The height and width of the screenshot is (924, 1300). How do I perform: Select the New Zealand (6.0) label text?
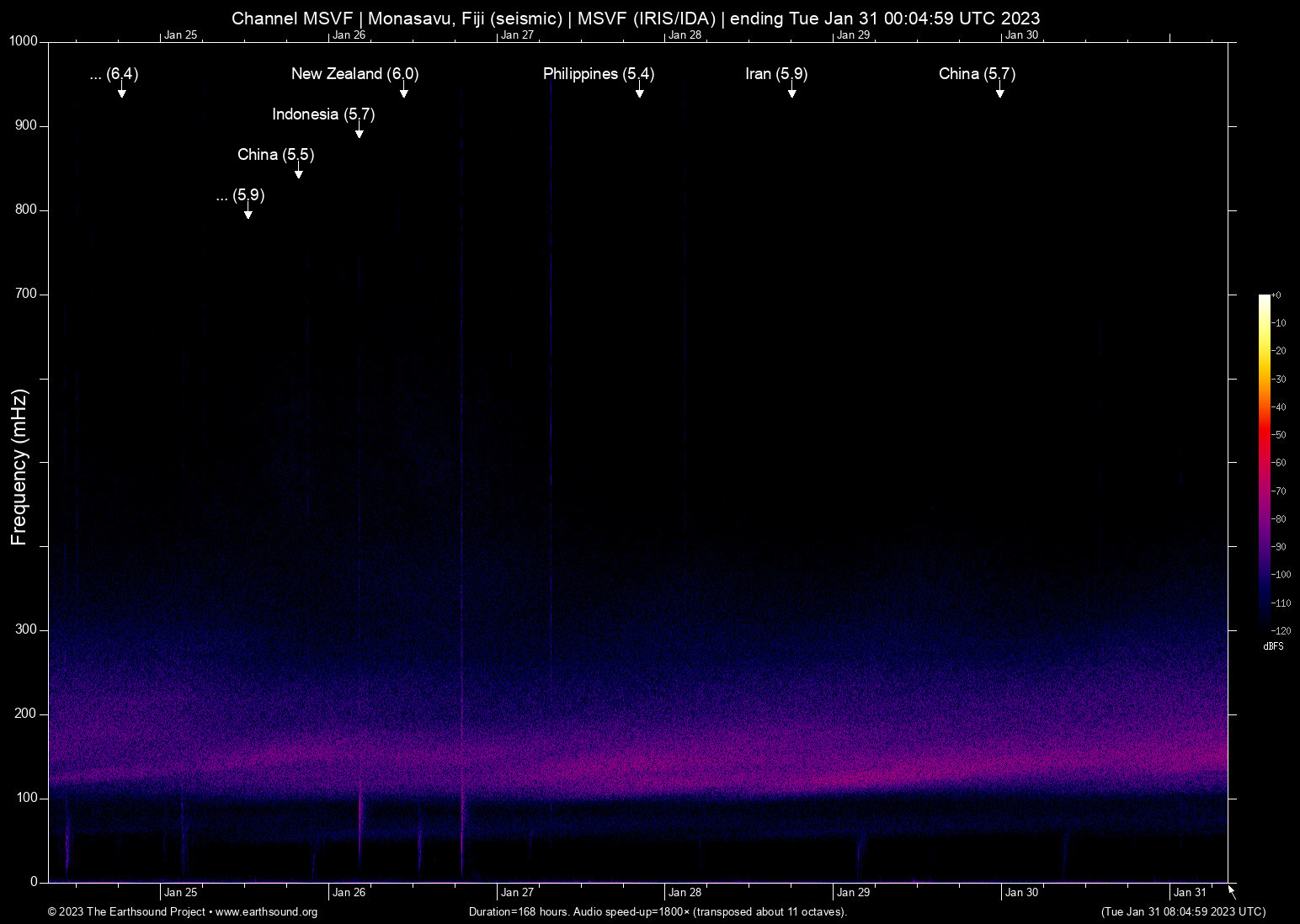(x=354, y=74)
